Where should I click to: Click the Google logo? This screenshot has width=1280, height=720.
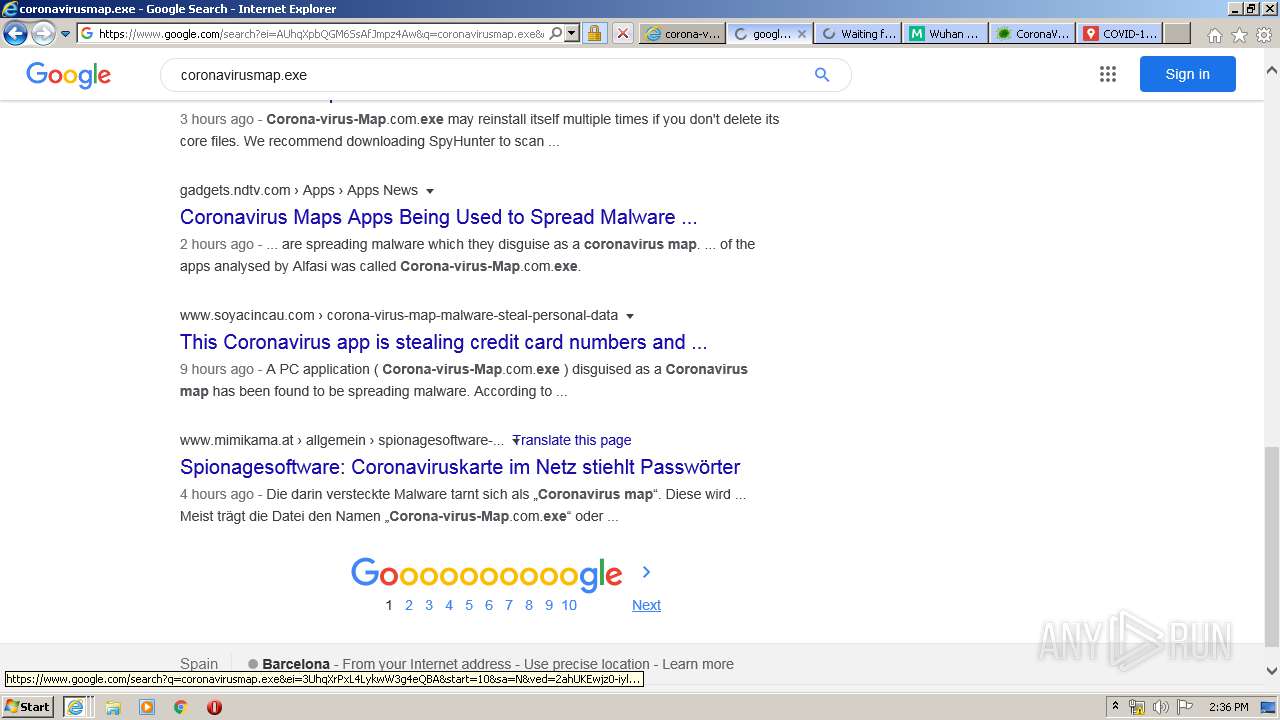68,75
